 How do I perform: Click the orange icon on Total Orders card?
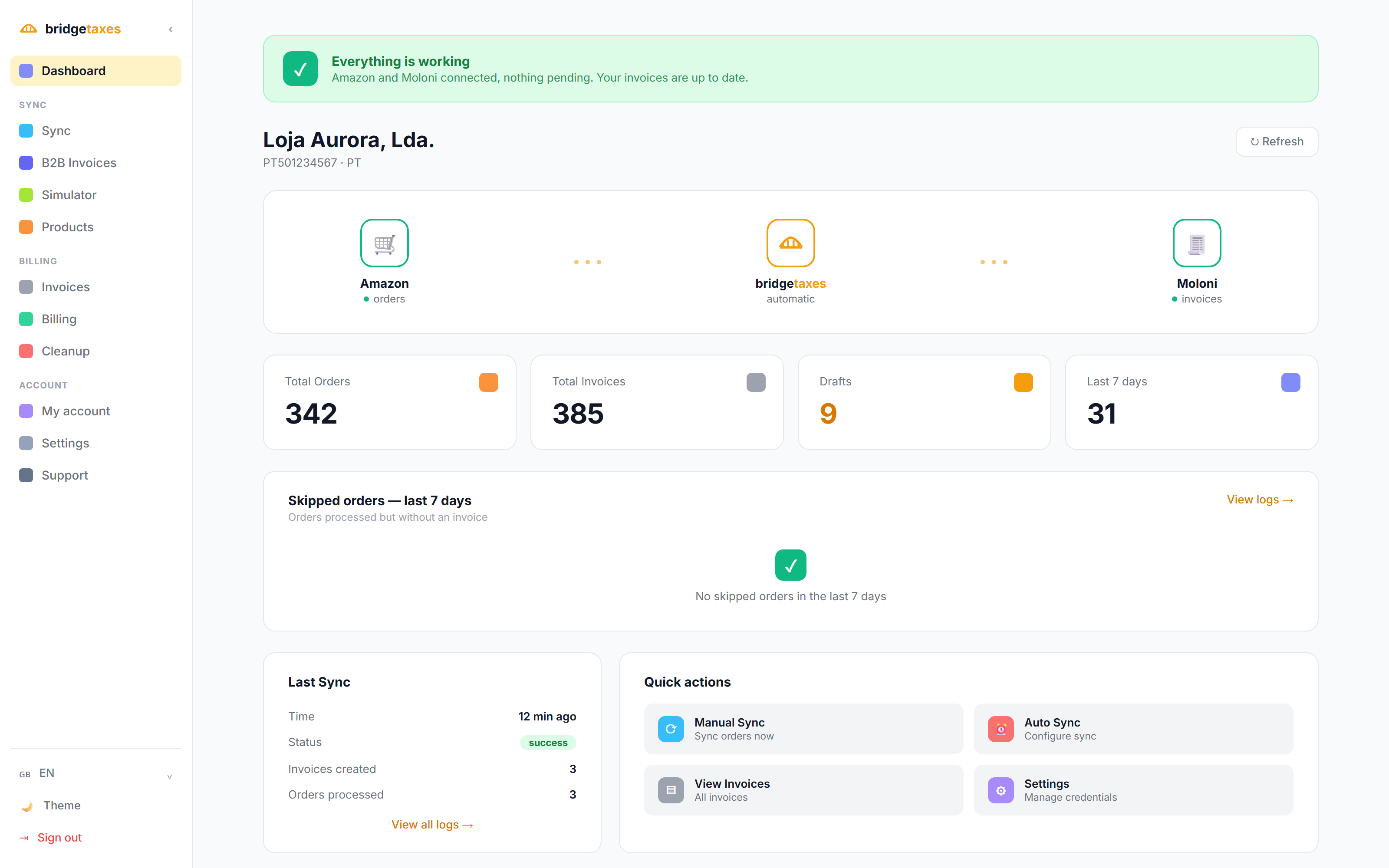(488, 382)
